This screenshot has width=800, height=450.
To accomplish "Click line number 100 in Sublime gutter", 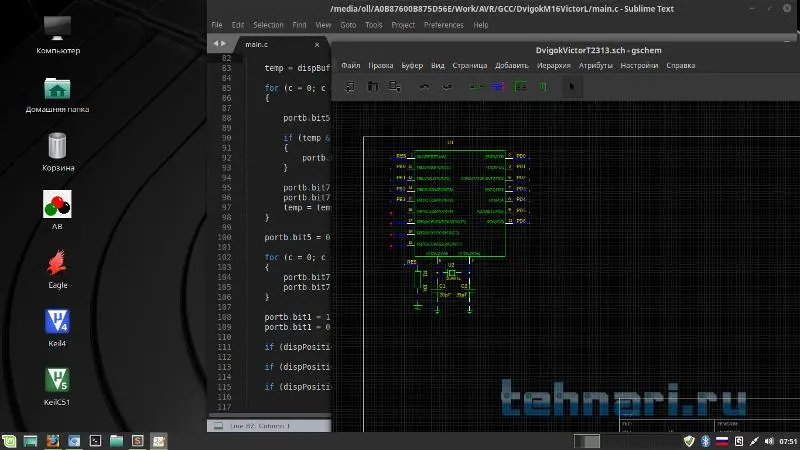I will (x=224, y=237).
